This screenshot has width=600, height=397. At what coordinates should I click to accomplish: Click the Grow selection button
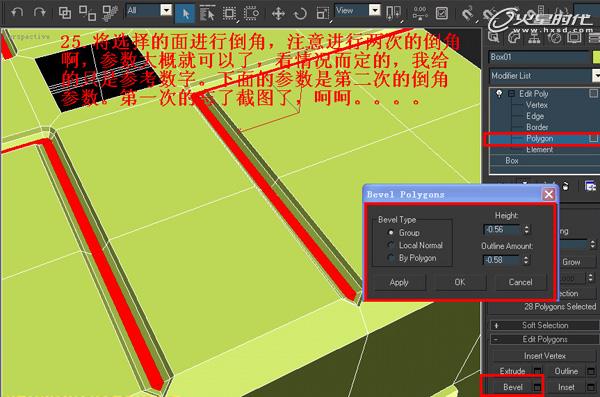[x=577, y=262]
